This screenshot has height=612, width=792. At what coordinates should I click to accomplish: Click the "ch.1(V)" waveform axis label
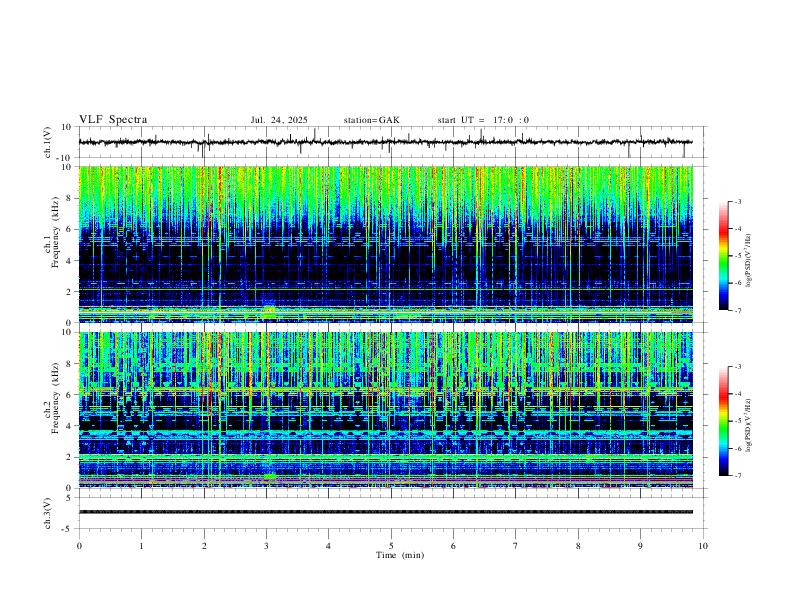coord(48,142)
